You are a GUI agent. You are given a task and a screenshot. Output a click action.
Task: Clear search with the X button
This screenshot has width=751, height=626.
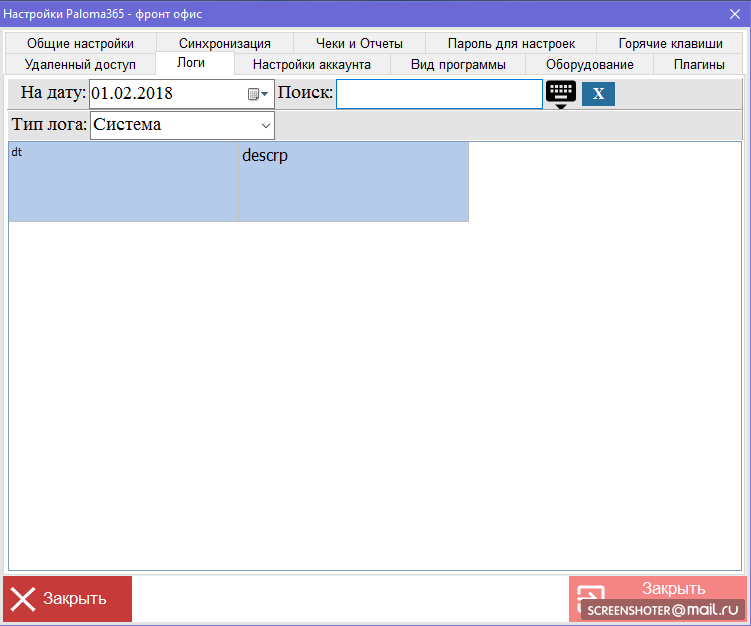click(598, 94)
